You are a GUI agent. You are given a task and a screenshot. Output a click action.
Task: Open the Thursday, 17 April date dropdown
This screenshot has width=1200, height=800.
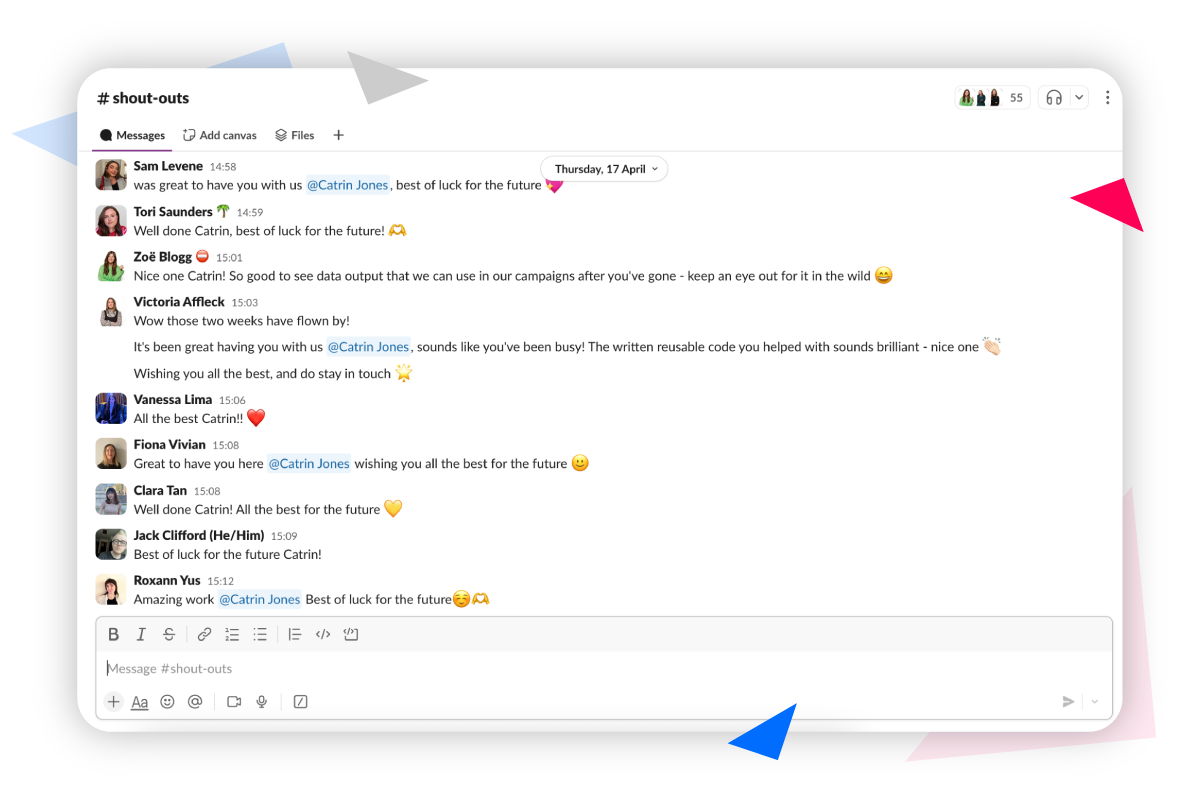point(605,169)
